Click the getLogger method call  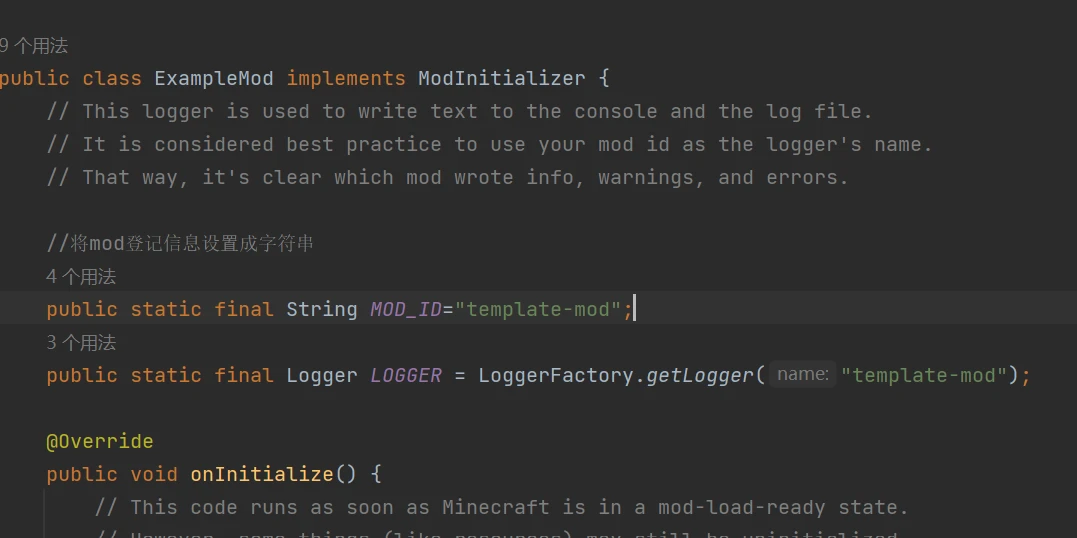point(699,376)
